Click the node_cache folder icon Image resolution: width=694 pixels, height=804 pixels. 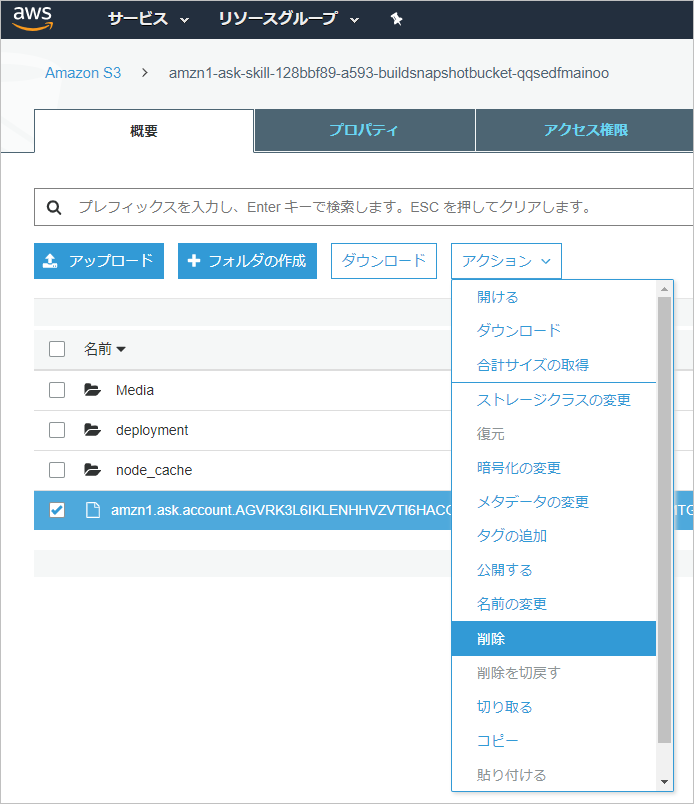[92, 470]
